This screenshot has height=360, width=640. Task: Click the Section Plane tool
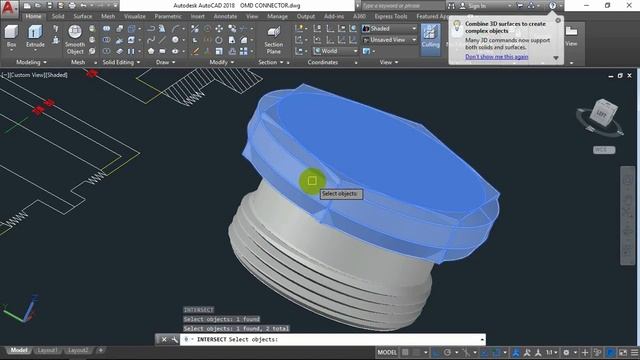point(273,40)
